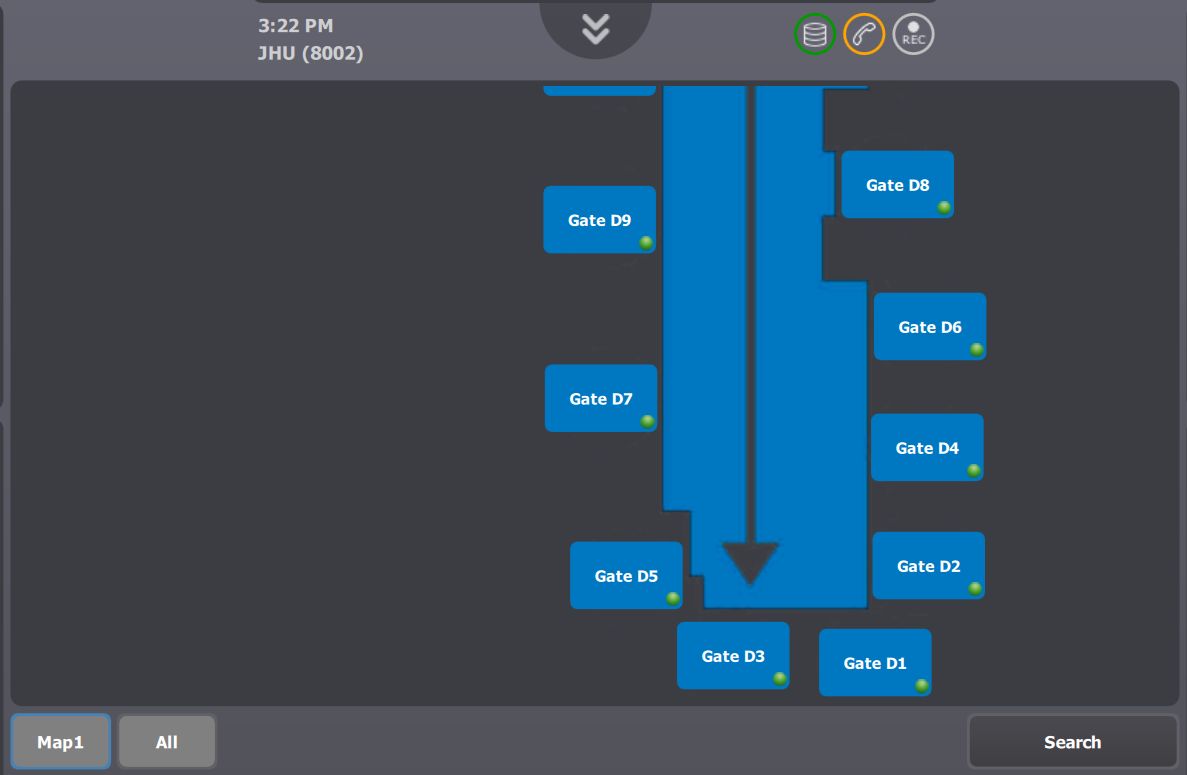Click the green database status icon

[815, 34]
